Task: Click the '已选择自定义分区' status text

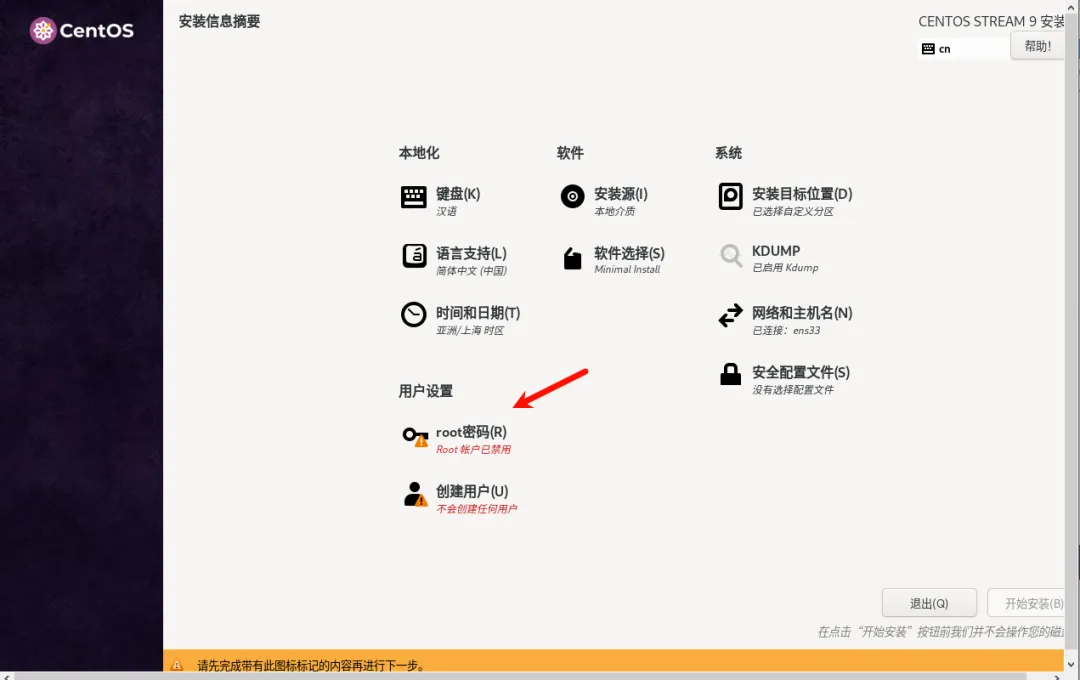Action: click(x=793, y=212)
